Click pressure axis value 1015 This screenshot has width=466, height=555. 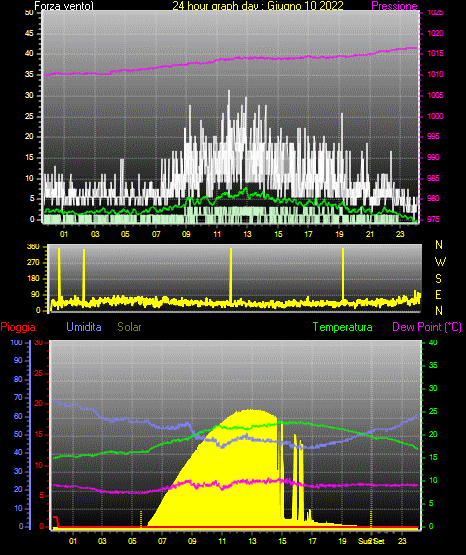pos(435,53)
